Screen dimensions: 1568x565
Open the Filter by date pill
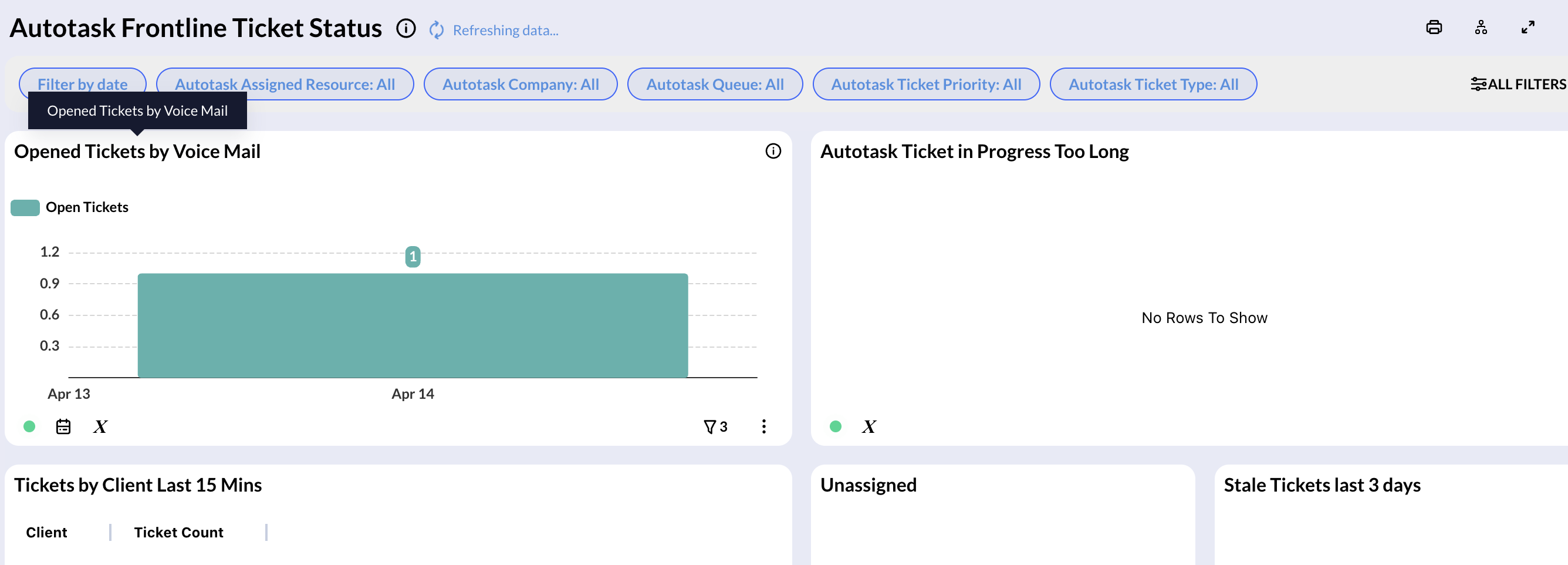pos(83,84)
